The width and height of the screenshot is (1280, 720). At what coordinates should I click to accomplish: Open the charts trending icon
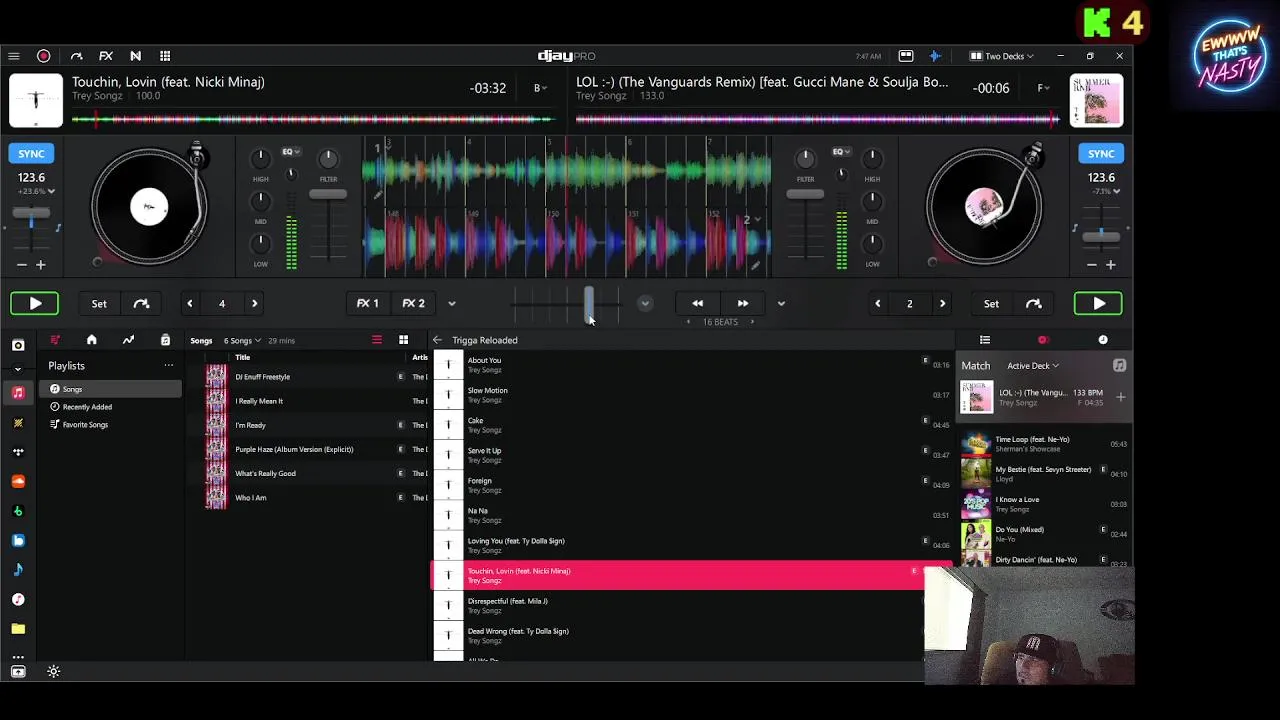click(x=128, y=340)
